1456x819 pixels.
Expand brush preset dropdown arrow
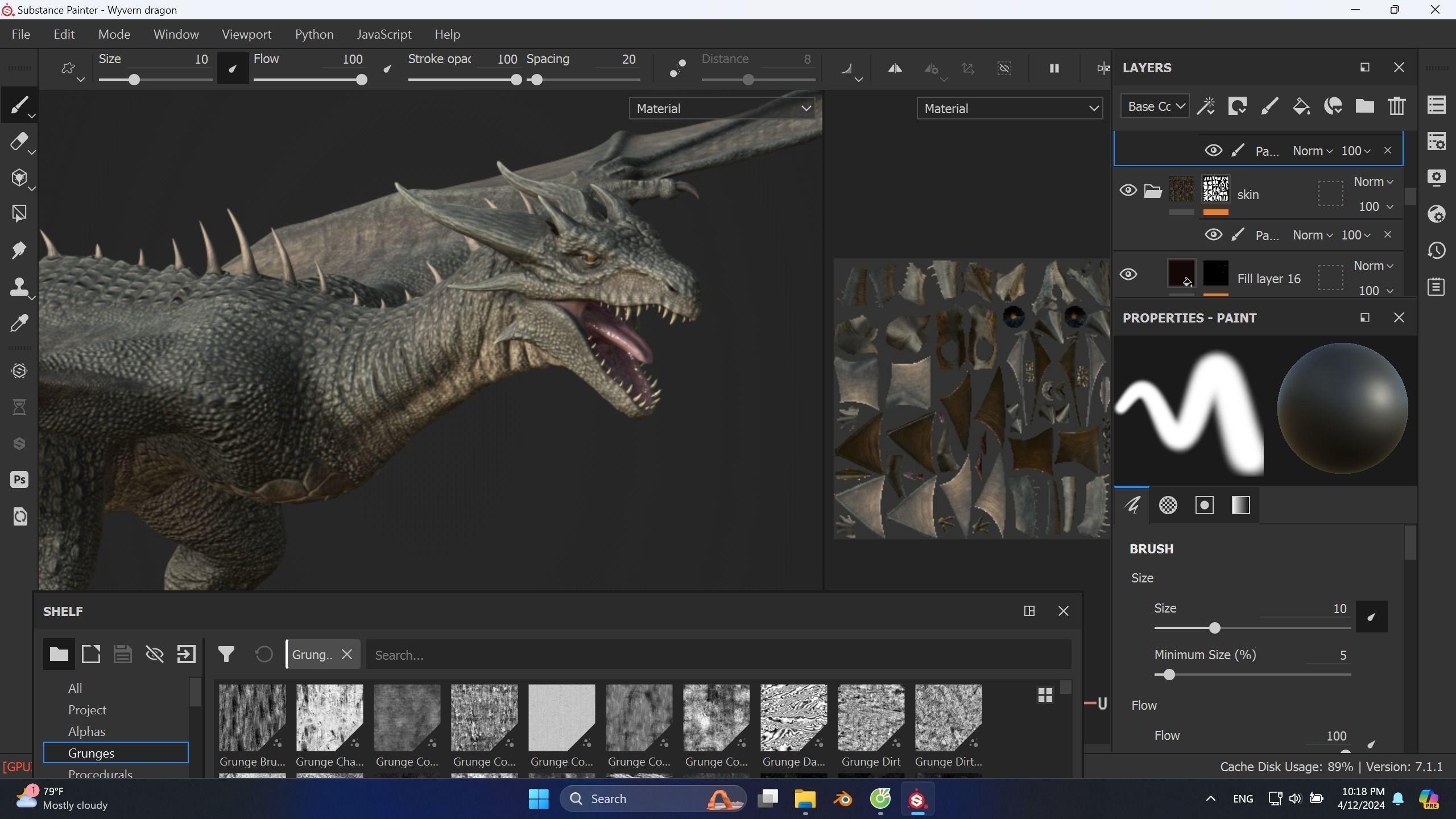pos(80,80)
